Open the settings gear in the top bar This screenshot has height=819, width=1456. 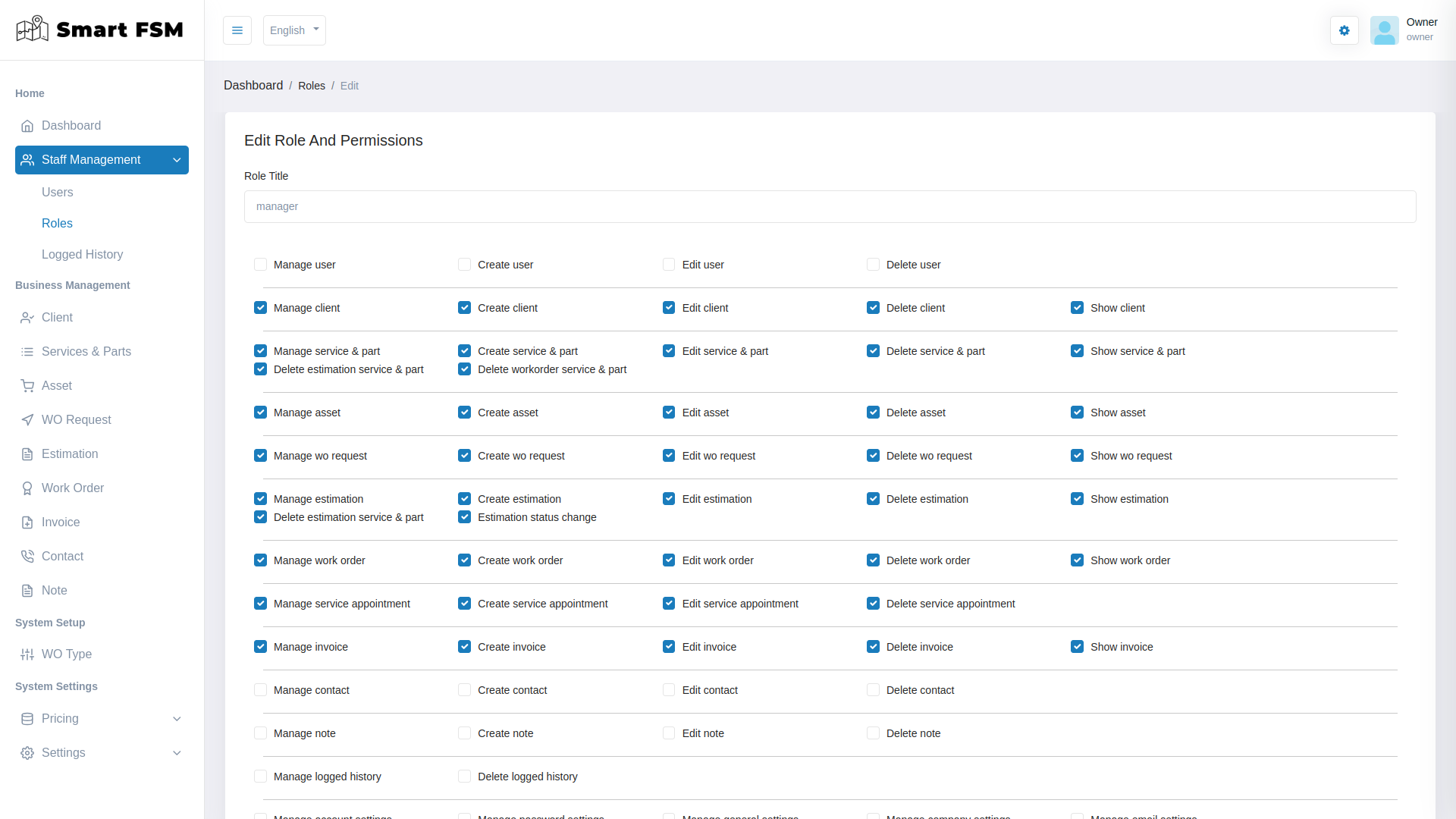[x=1344, y=30]
